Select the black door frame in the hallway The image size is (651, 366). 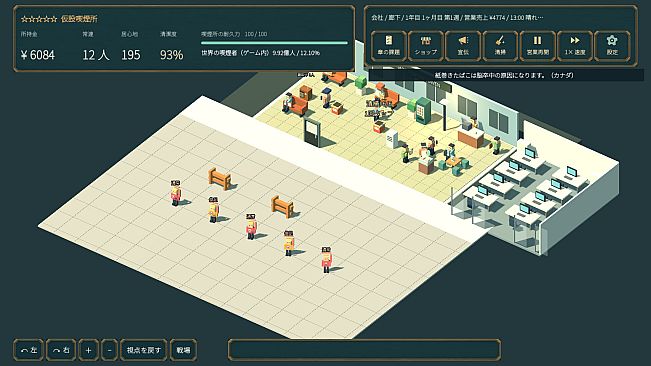312,132
